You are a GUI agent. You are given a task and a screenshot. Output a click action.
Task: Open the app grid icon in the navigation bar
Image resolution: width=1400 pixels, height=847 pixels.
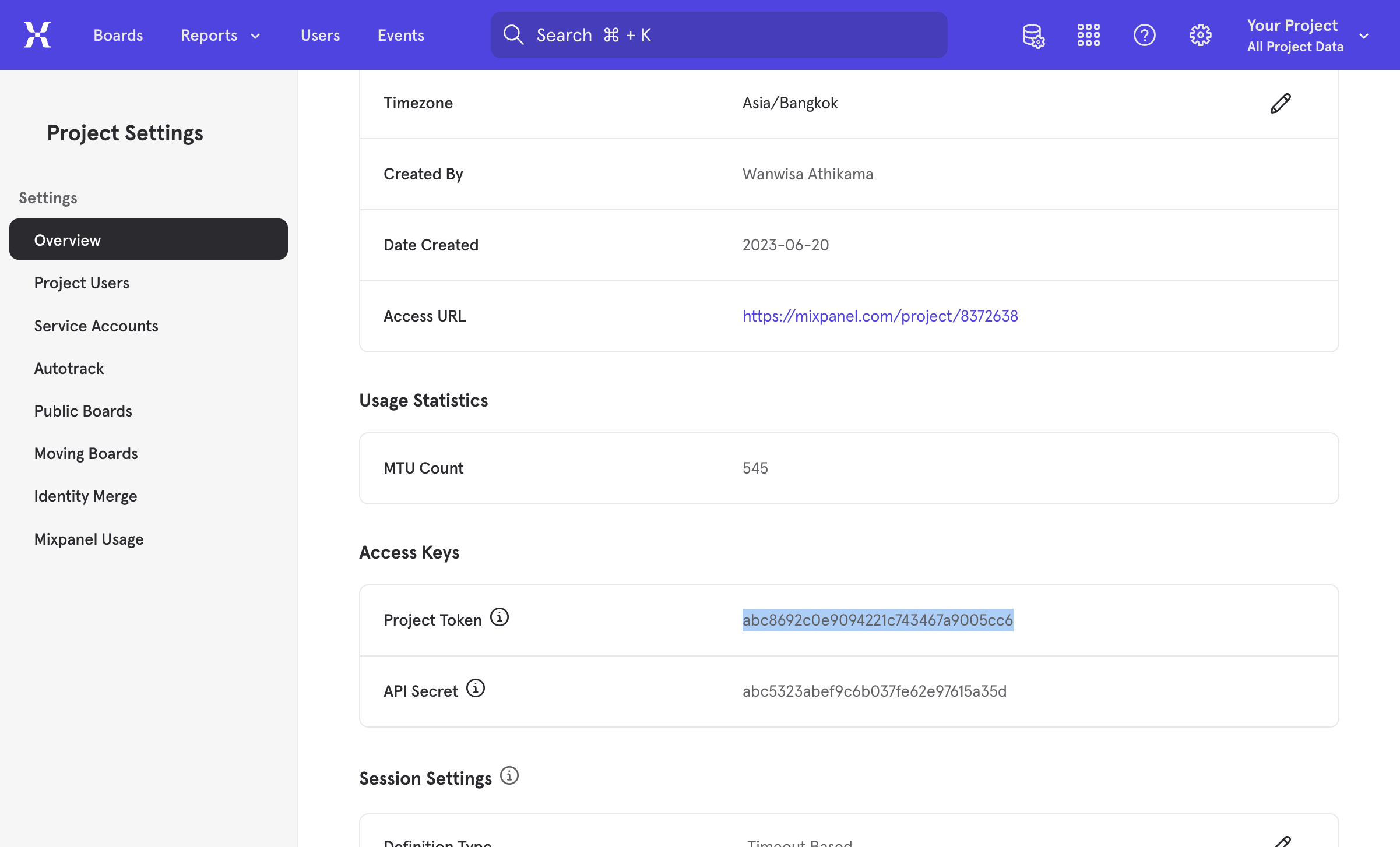[1088, 35]
